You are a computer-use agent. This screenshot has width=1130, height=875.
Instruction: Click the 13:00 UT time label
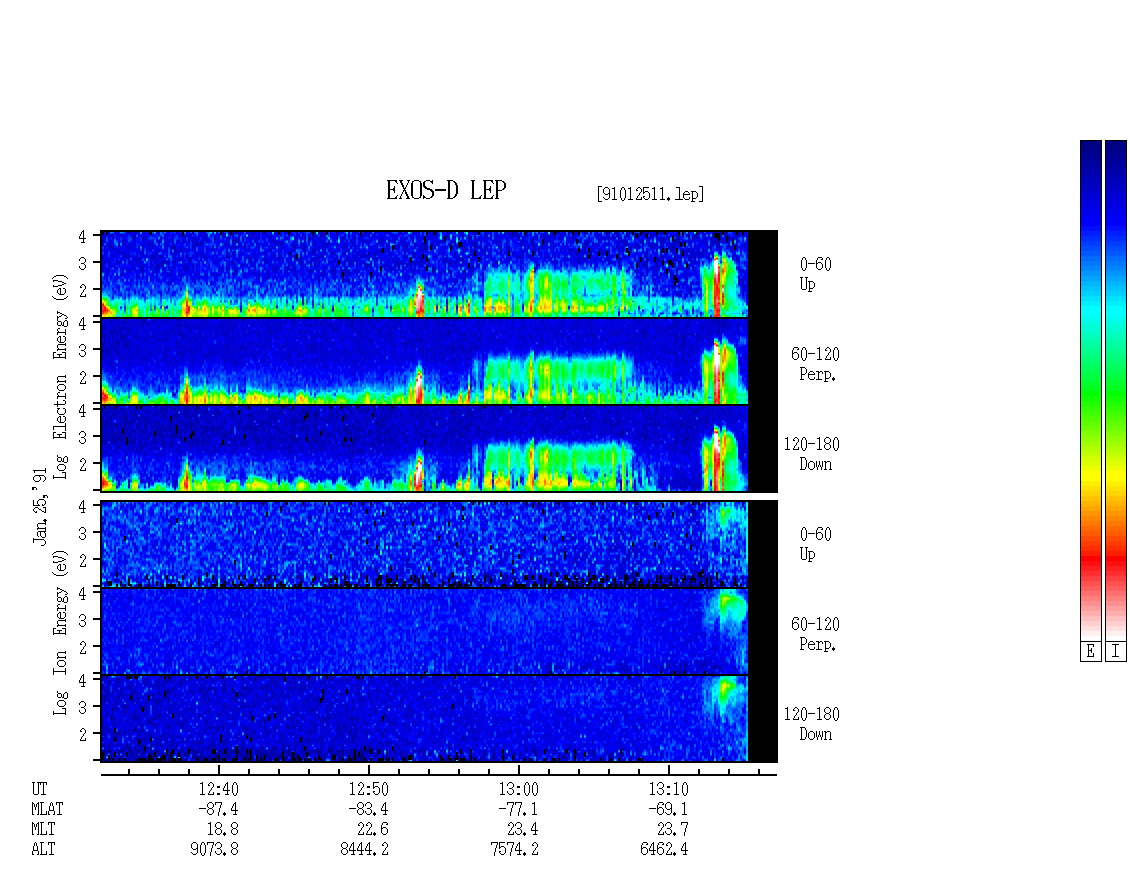pyautogui.click(x=518, y=789)
